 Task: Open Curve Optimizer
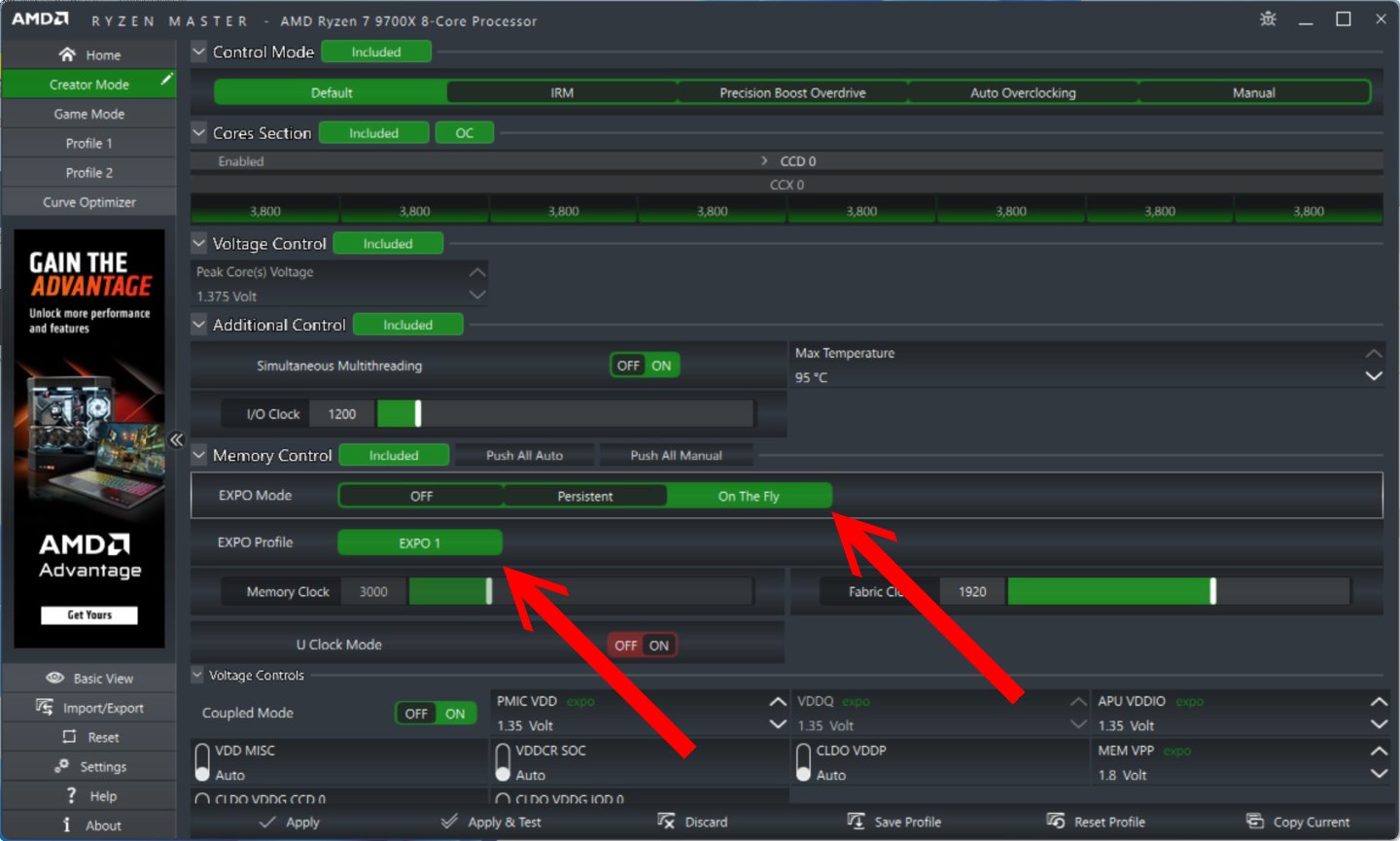[x=88, y=202]
